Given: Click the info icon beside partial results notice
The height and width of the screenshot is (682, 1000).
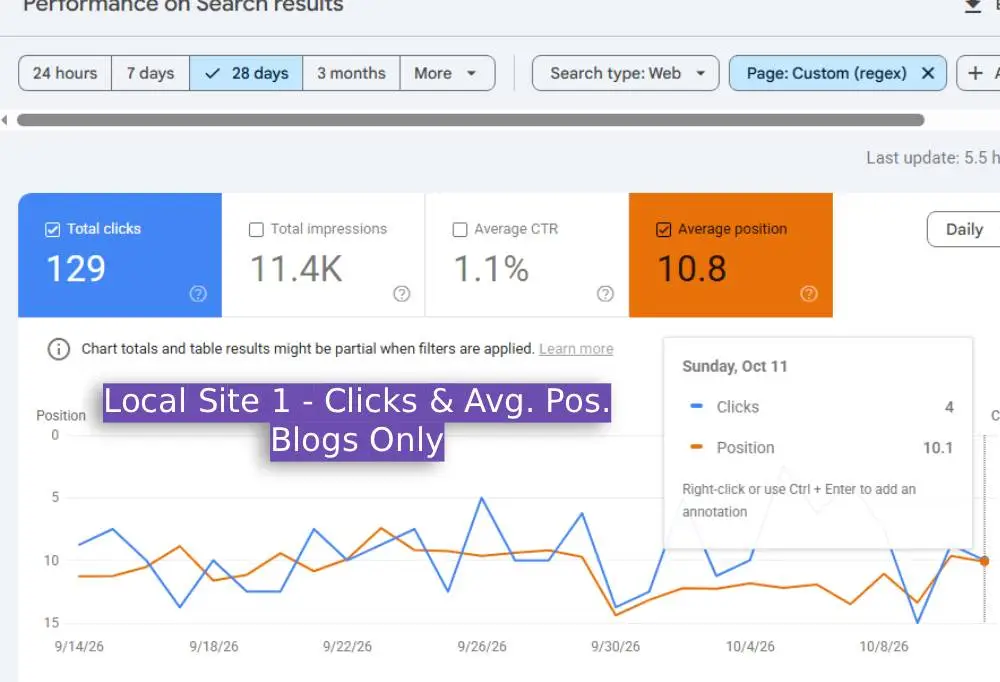Looking at the screenshot, I should click(x=59, y=349).
